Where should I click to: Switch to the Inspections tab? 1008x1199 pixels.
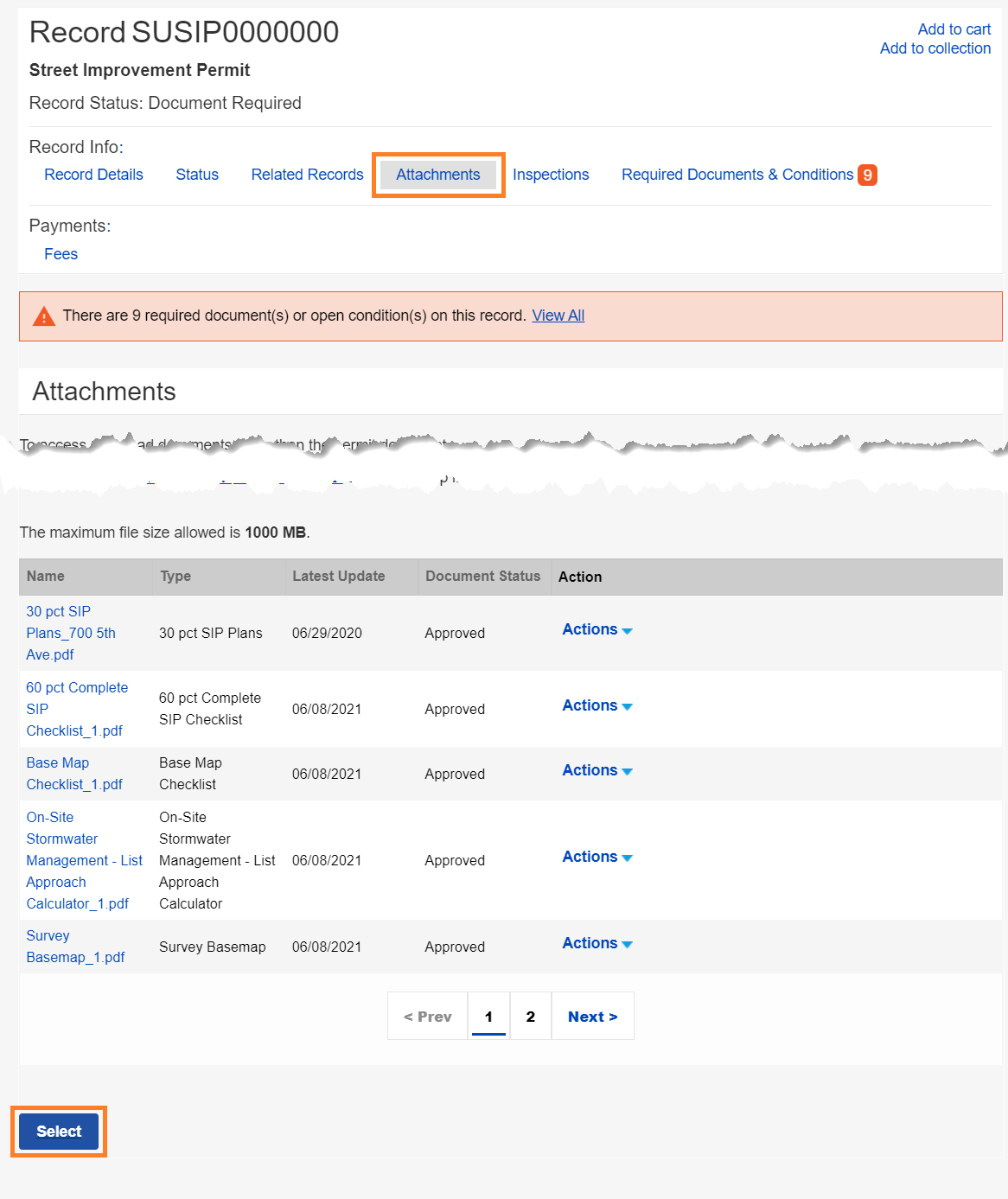coord(551,175)
